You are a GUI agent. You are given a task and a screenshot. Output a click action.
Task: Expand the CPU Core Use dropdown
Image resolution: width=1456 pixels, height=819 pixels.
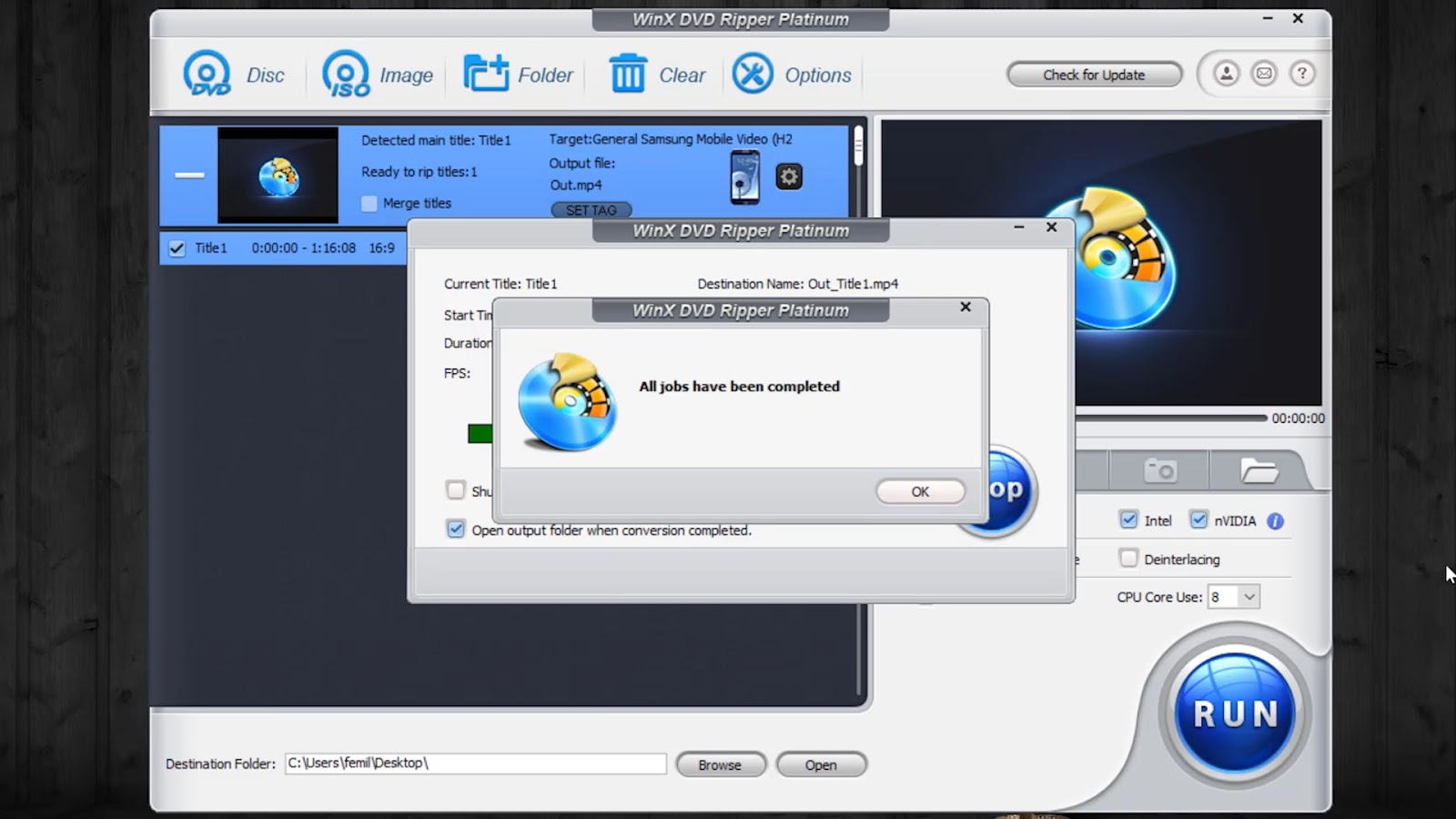[x=1249, y=597]
